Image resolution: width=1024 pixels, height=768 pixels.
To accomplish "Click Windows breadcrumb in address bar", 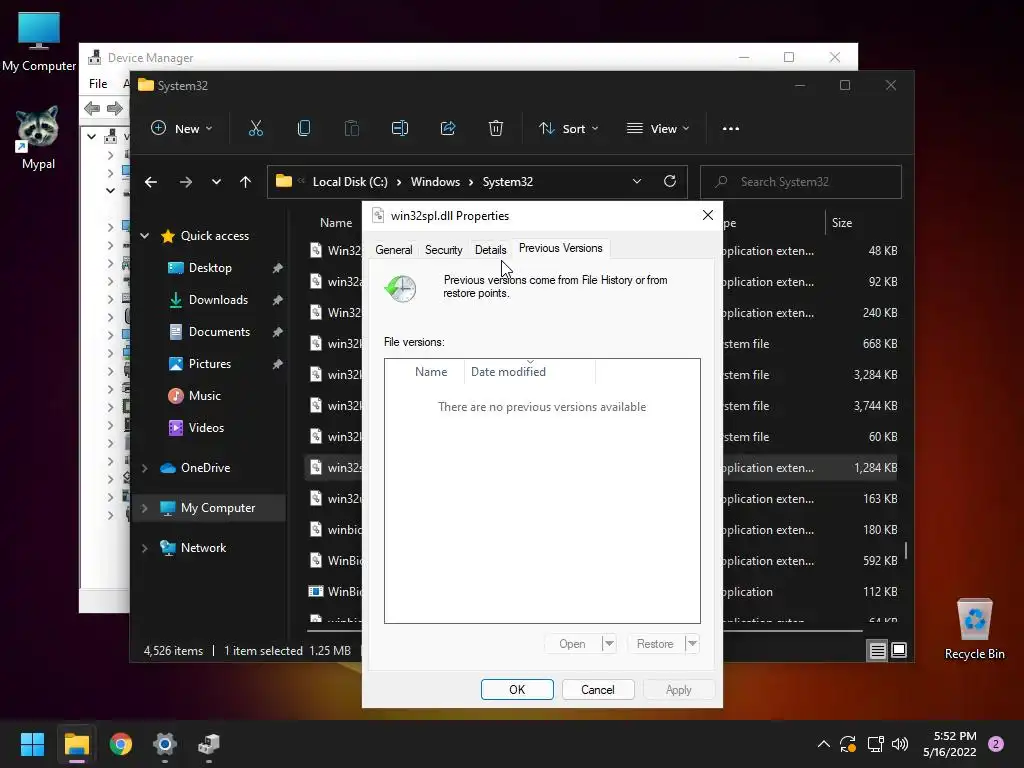I will click(x=436, y=182).
